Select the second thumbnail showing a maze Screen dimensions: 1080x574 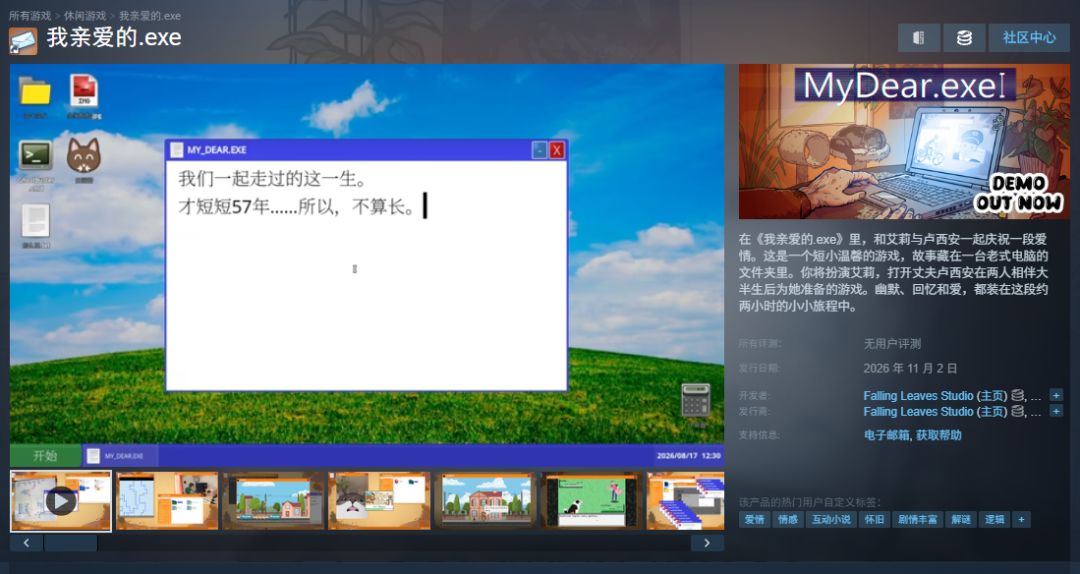point(167,501)
